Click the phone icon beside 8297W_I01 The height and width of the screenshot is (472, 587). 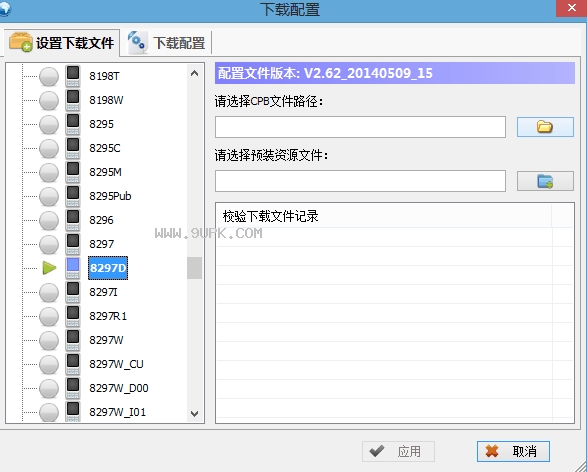tap(73, 411)
